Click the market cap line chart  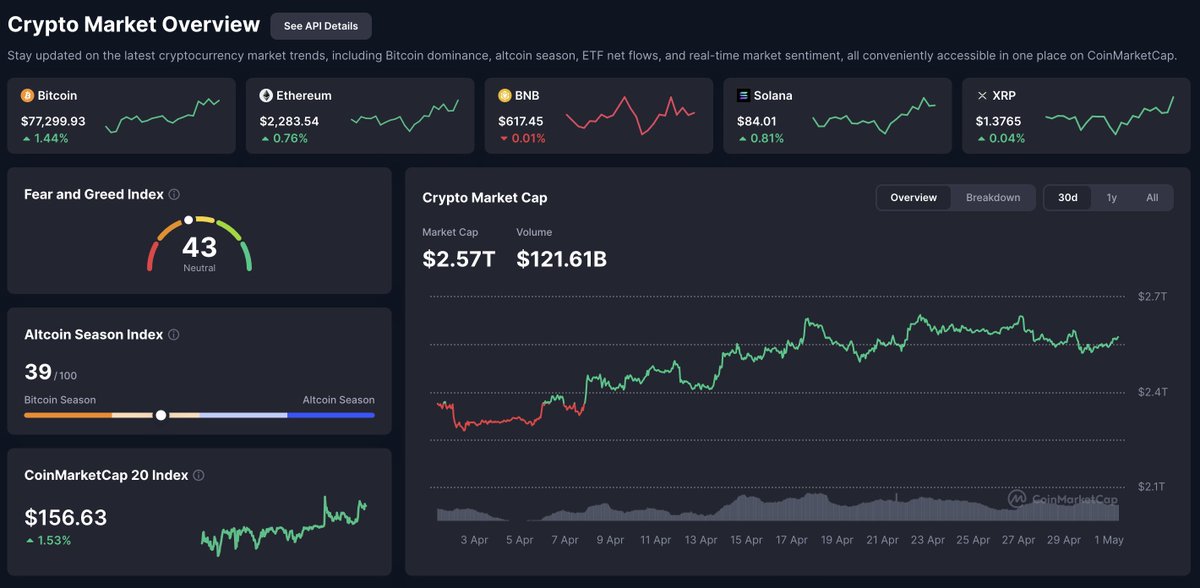[x=778, y=373]
